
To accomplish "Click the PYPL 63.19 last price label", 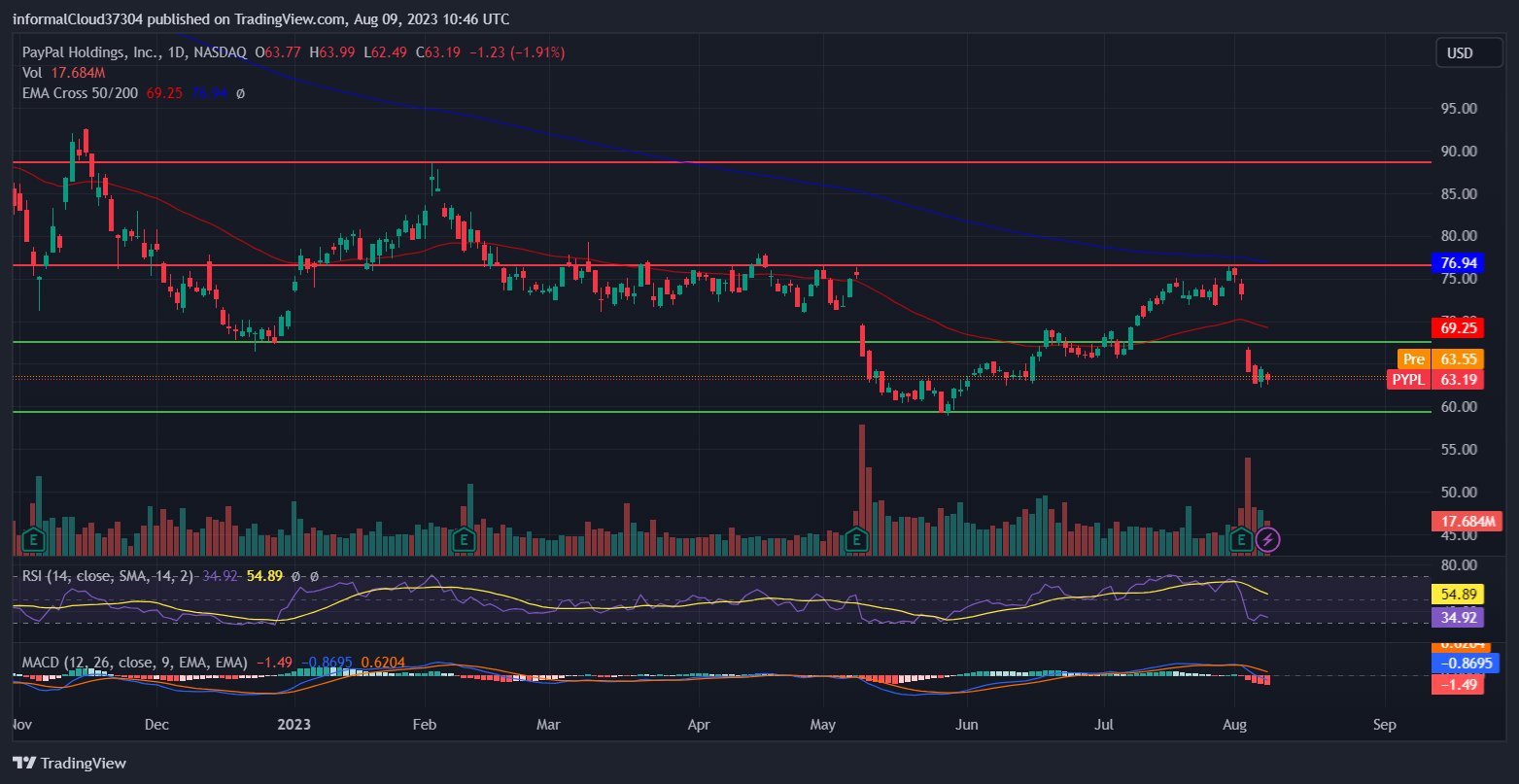I will (x=1435, y=379).
